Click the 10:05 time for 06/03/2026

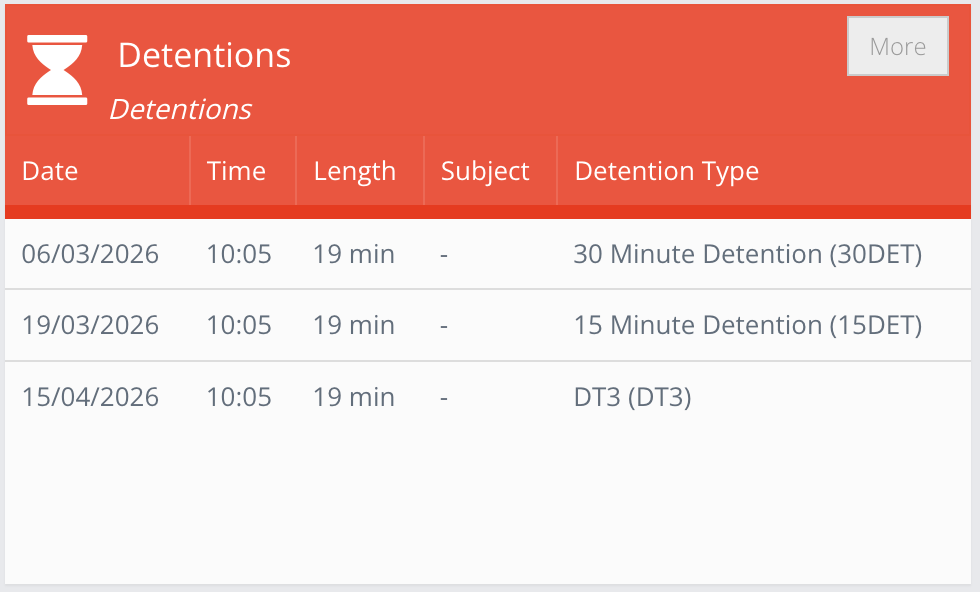coord(239,254)
